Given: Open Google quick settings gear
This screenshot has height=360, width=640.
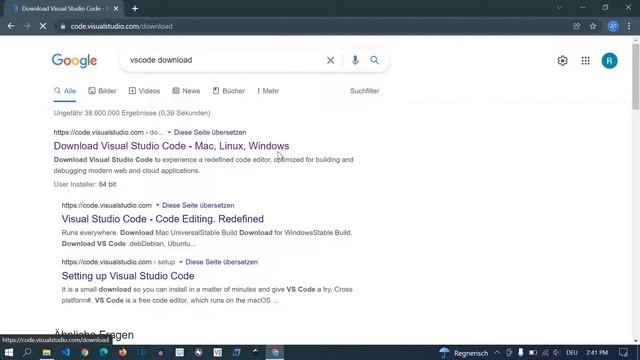Looking at the screenshot, I should pos(562,61).
